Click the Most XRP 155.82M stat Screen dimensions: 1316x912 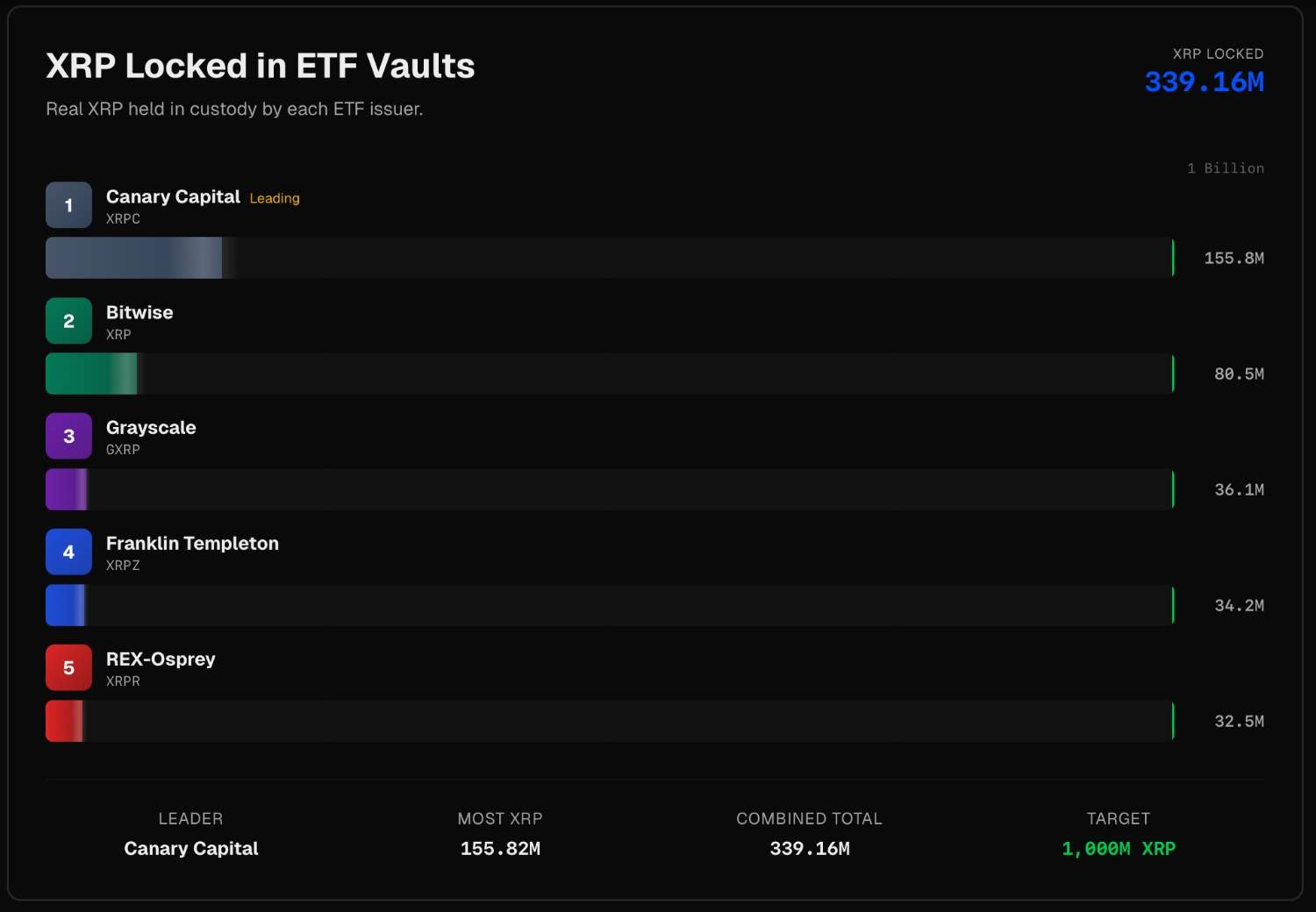[x=500, y=848]
